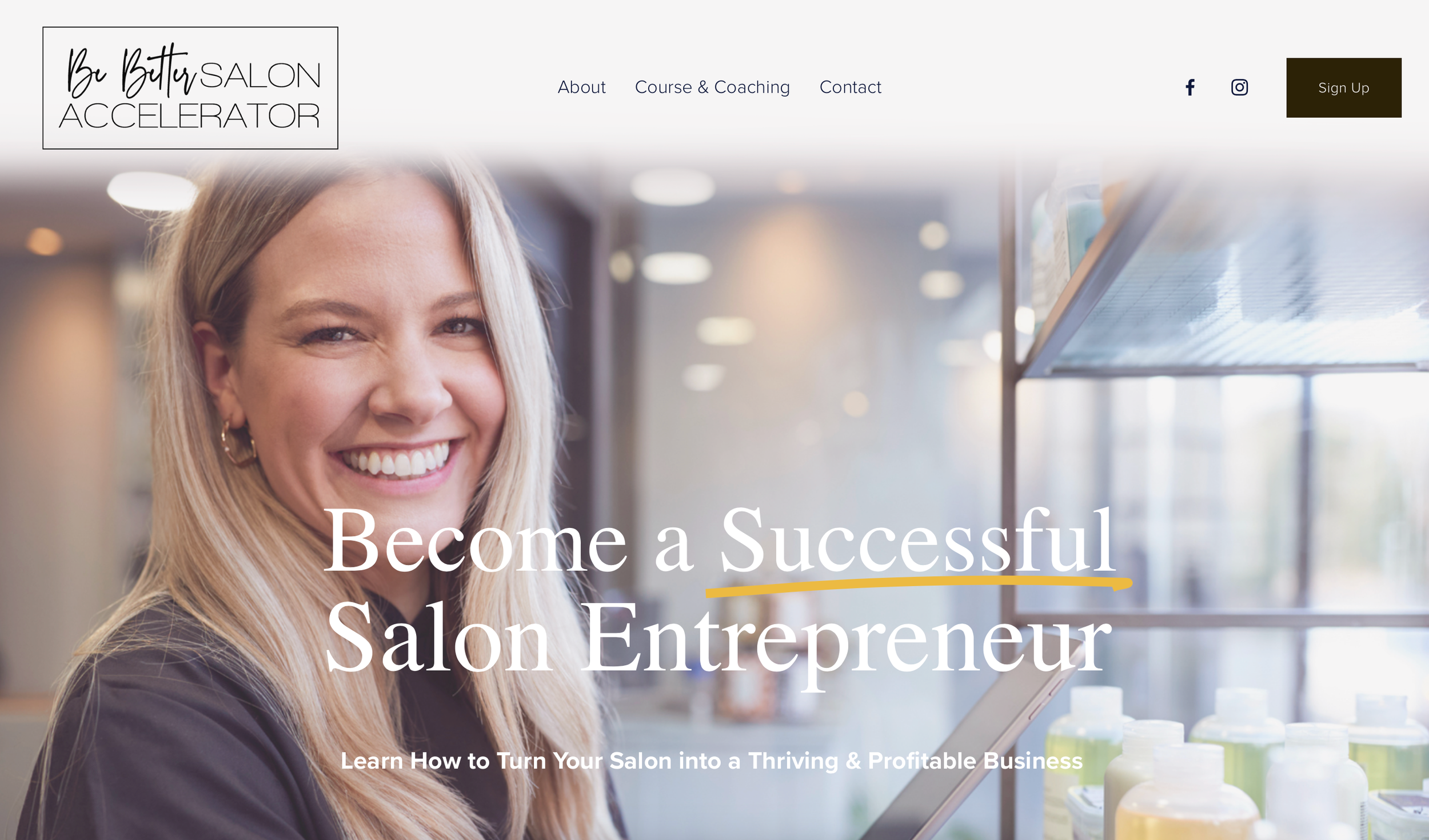Image resolution: width=1429 pixels, height=840 pixels.
Task: Click the 'Learn How to Turn Your Salon' subheading
Action: 712,761
